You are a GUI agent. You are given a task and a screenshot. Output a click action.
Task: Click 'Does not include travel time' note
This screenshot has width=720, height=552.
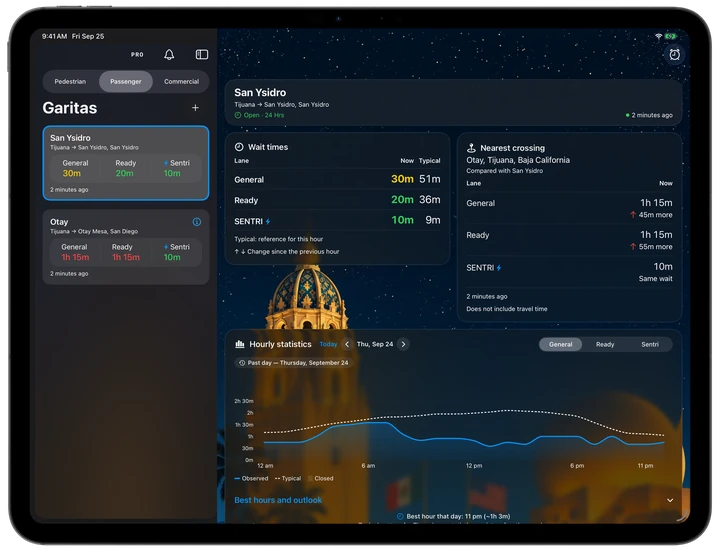506,309
